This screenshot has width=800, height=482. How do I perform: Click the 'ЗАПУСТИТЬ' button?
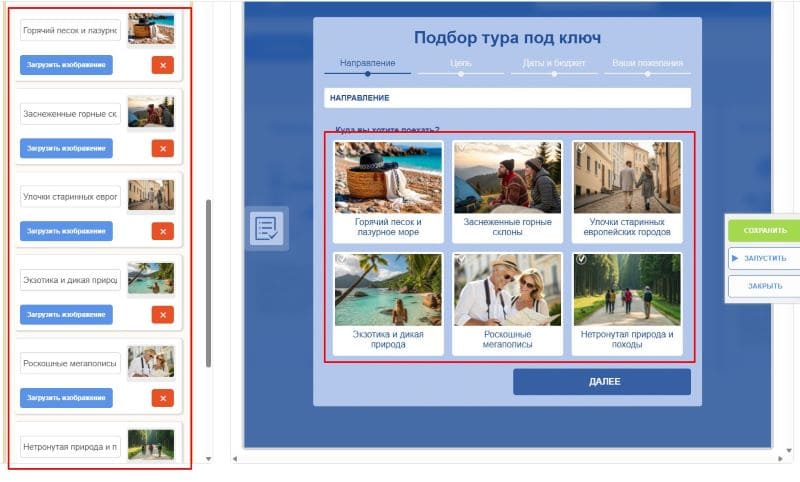pos(764,258)
